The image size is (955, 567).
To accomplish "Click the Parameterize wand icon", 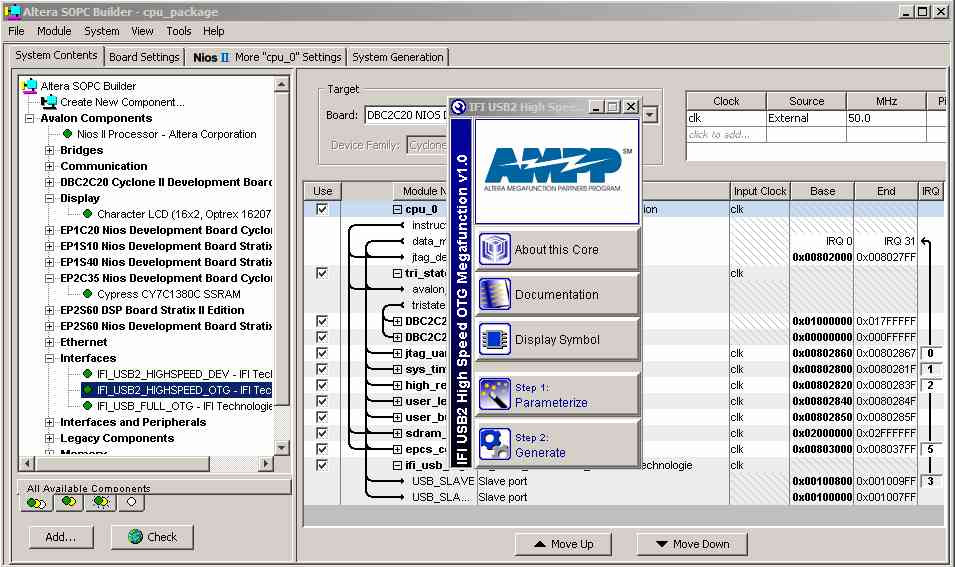I will pos(494,395).
